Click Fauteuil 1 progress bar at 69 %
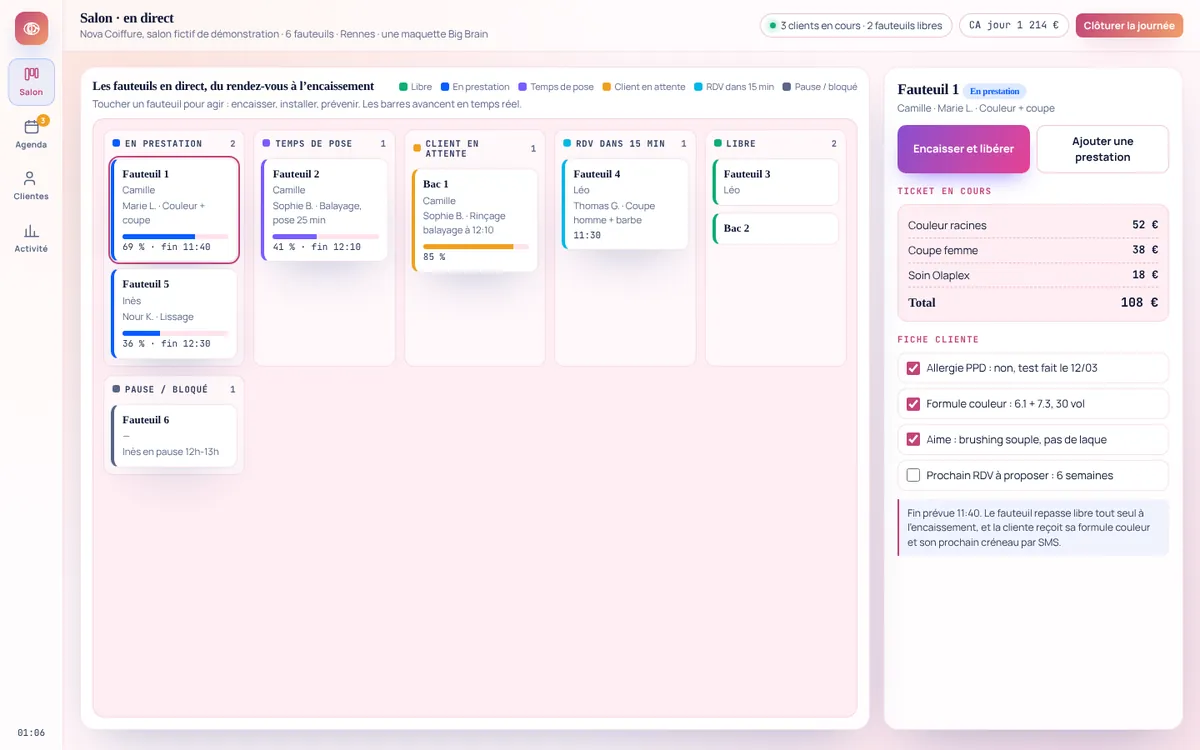Viewport: 1200px width, 750px height. pos(175,236)
